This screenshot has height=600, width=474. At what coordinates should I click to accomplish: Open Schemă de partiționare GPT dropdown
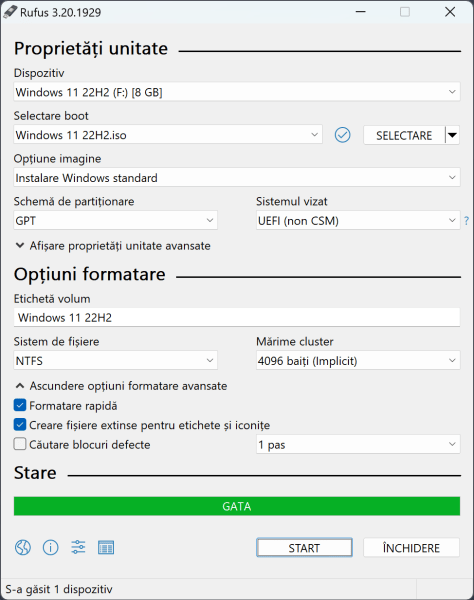point(116,220)
